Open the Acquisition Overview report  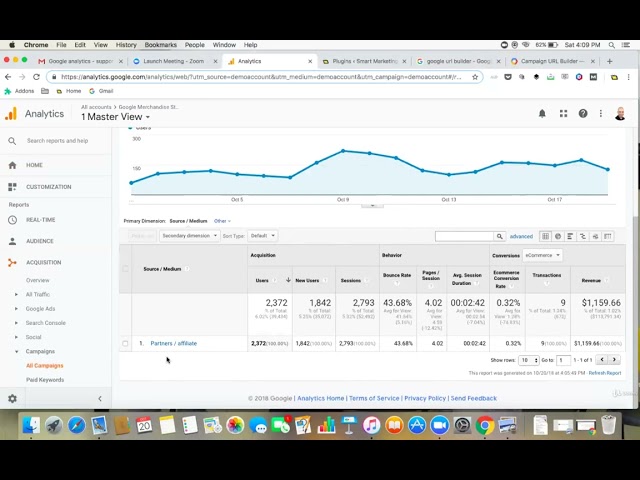38,280
